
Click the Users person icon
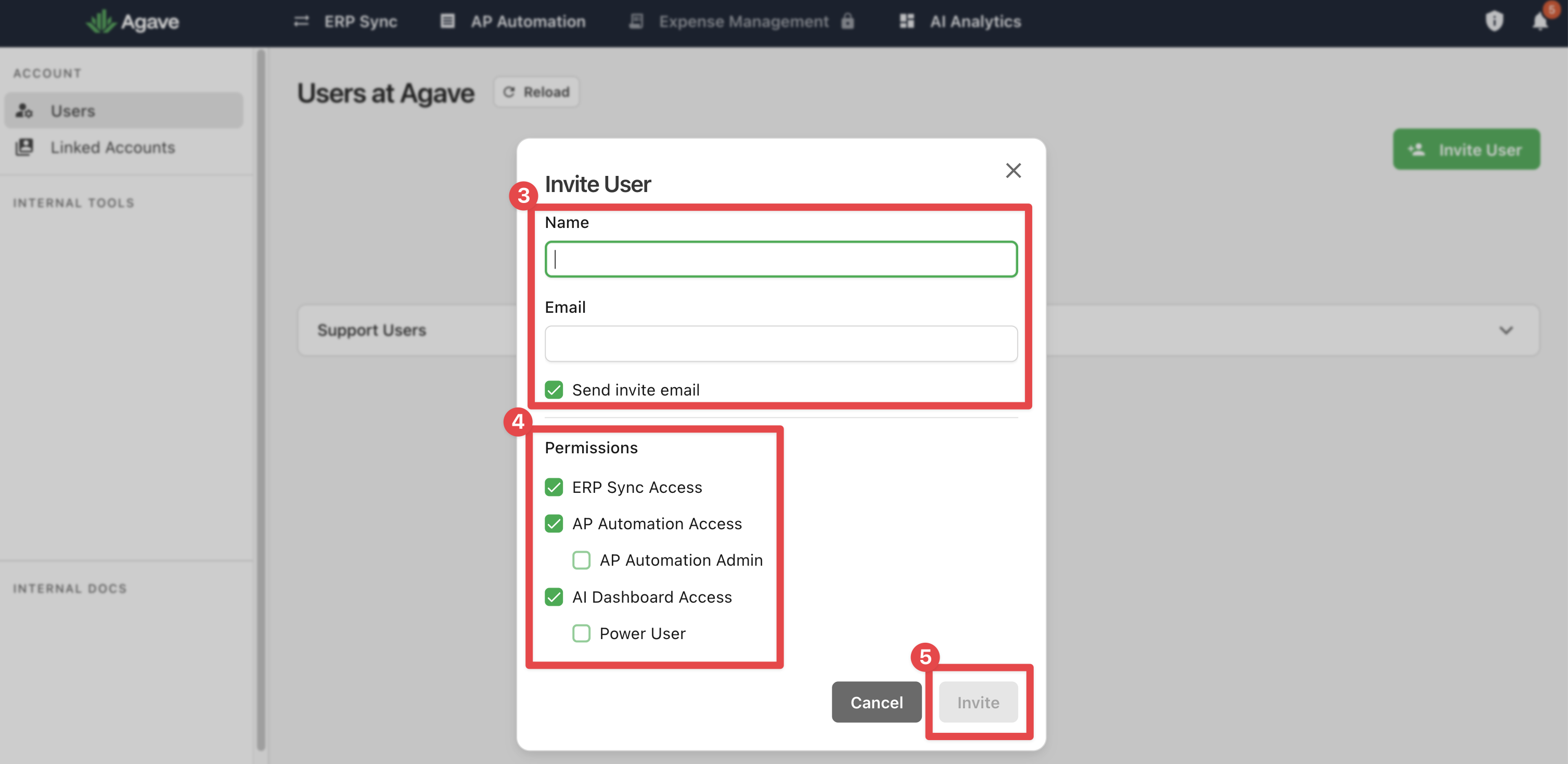(24, 111)
